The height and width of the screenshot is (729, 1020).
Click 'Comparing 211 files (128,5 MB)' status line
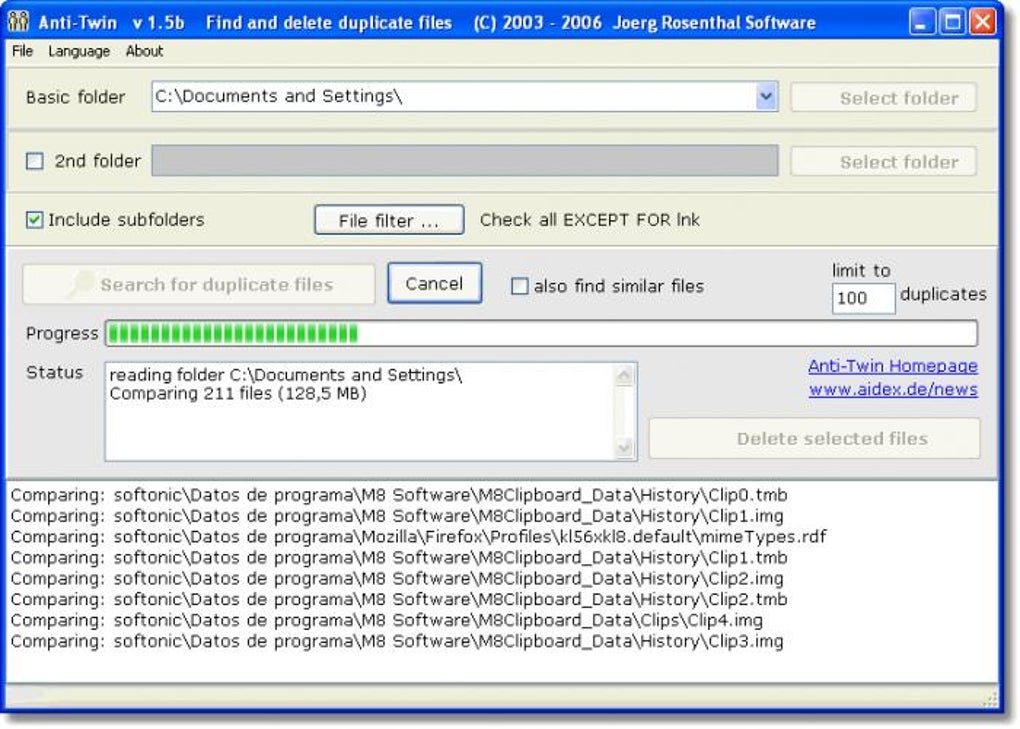(237, 393)
